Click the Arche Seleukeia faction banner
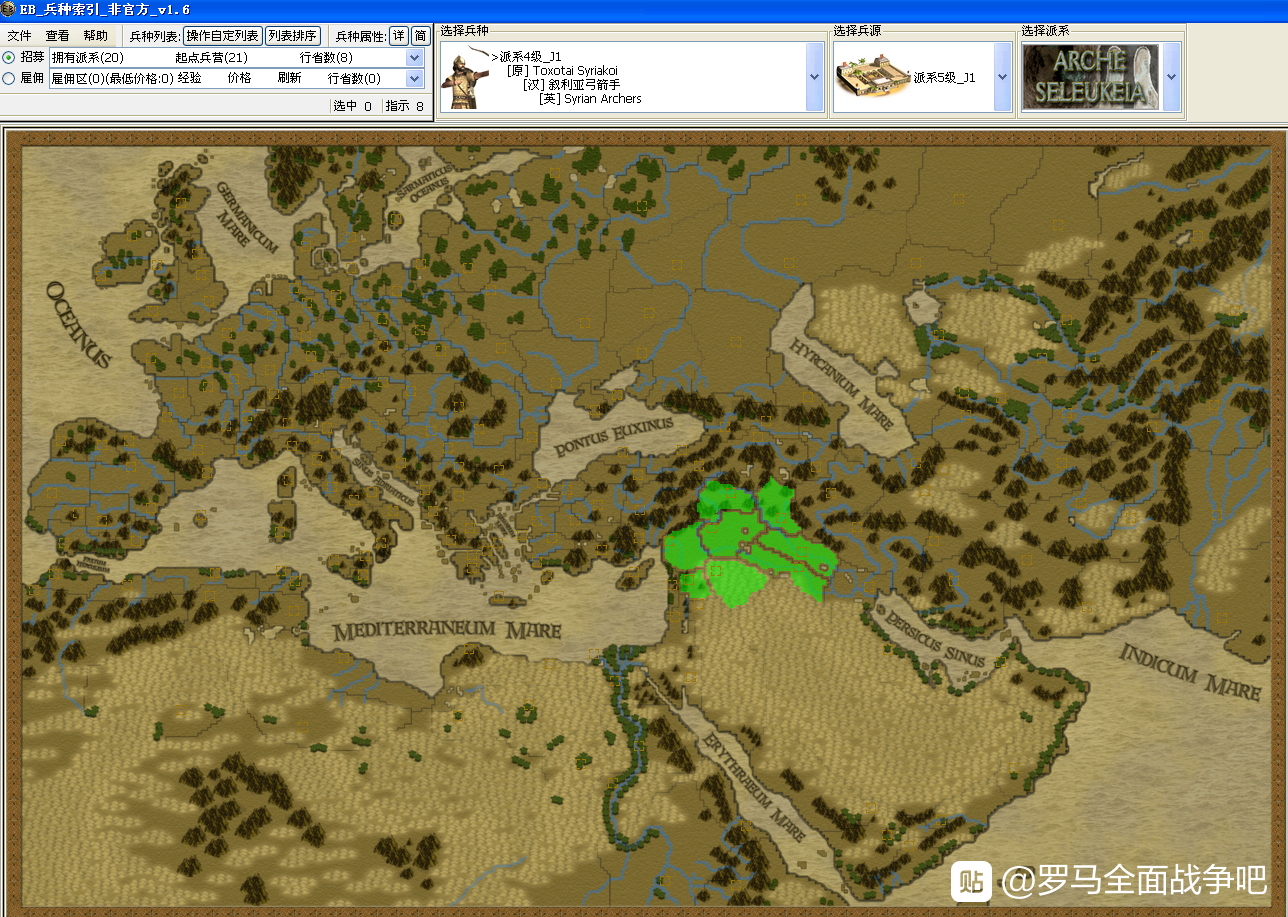Screen dimensions: 1288x917 click(1090, 77)
